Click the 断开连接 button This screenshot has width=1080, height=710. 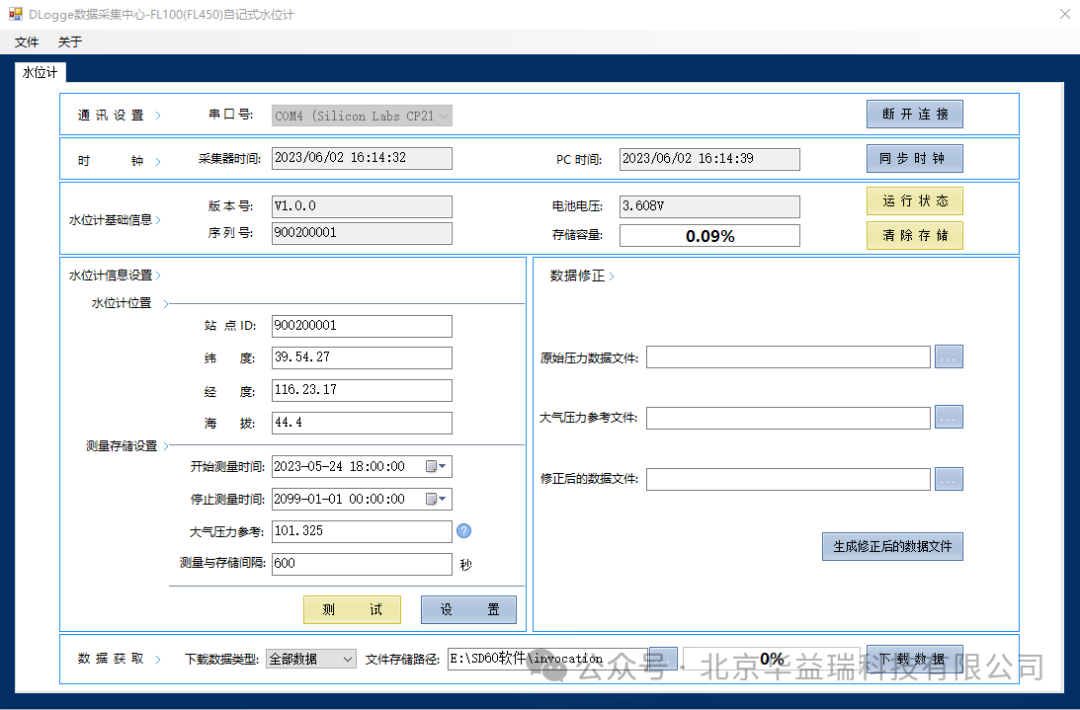pyautogui.click(x=913, y=114)
